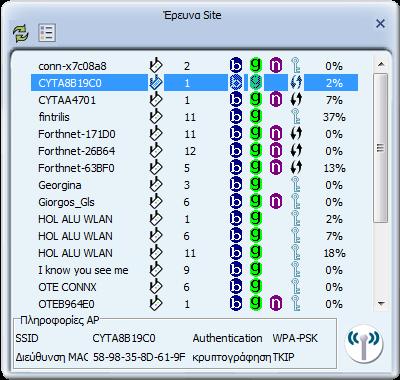Screen dimensions: 400x380
Task: Select network Giorgos_Gls
Action: [x=194, y=202]
